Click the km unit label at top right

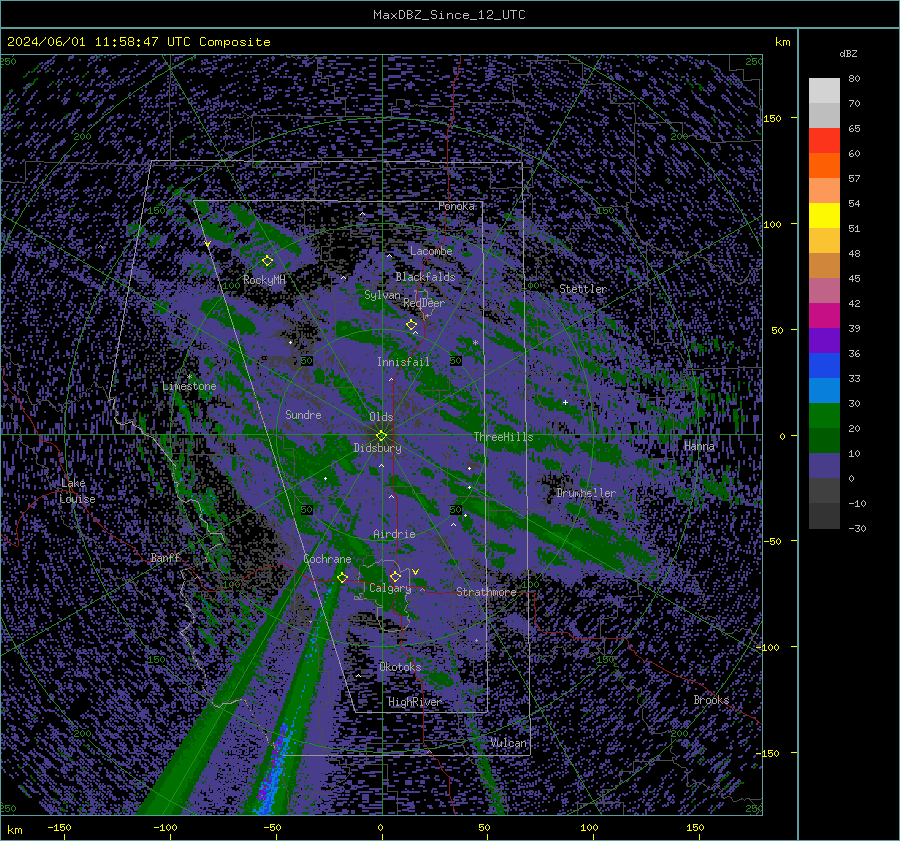coord(782,42)
